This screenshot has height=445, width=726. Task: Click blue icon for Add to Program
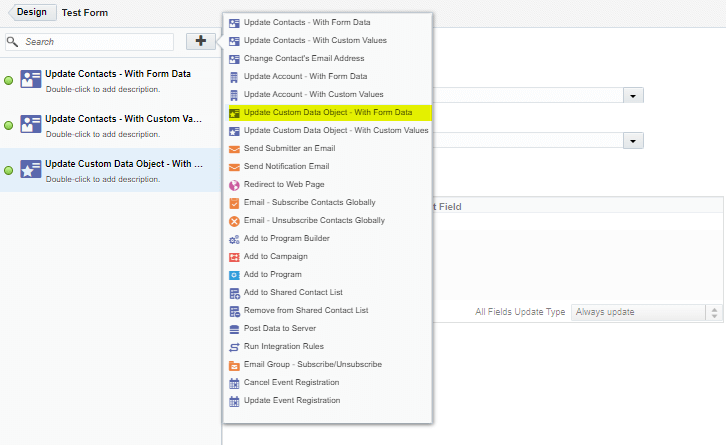tap(234, 275)
